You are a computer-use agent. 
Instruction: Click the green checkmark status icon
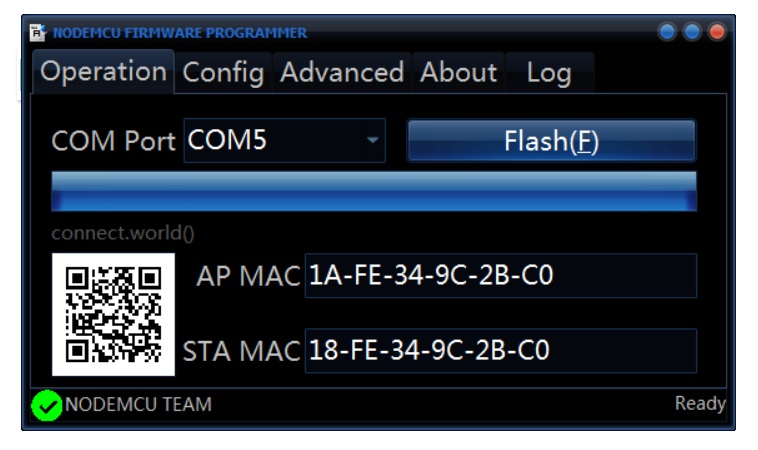tap(46, 405)
